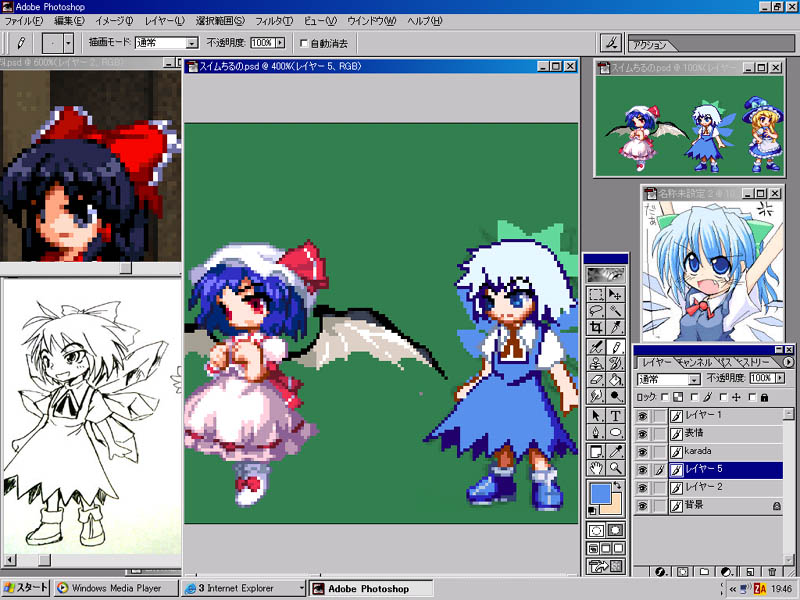Viewport: 800px width, 600px height.
Task: Select the Lasso tool
Action: click(x=595, y=311)
